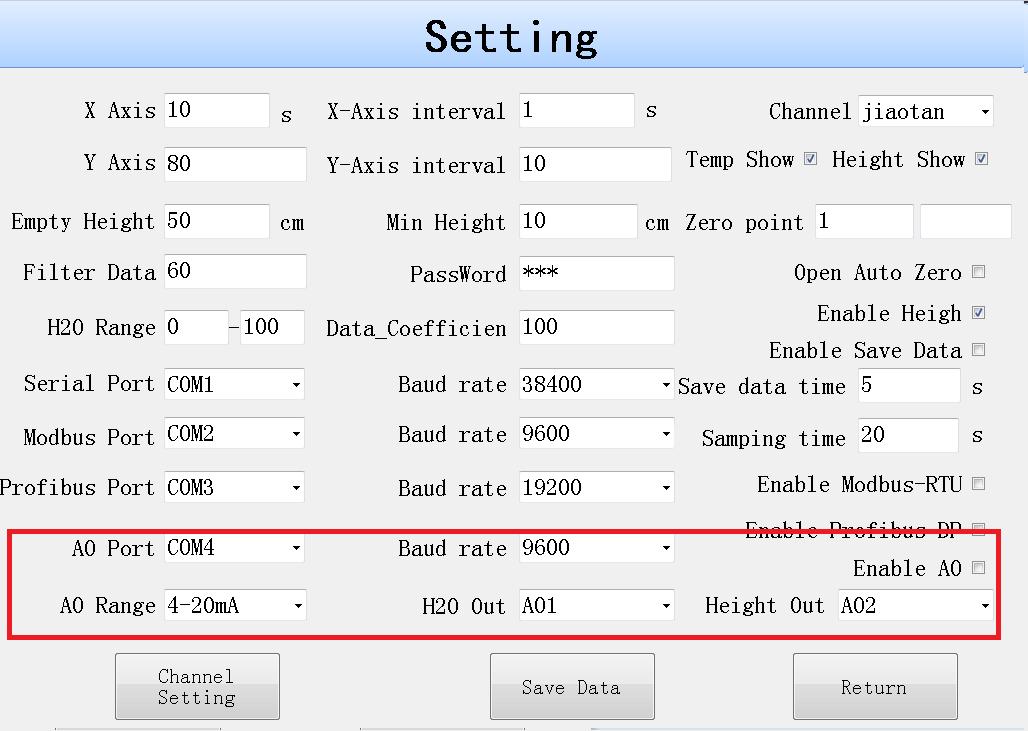
Task: Click the Return button
Action: (x=874, y=687)
